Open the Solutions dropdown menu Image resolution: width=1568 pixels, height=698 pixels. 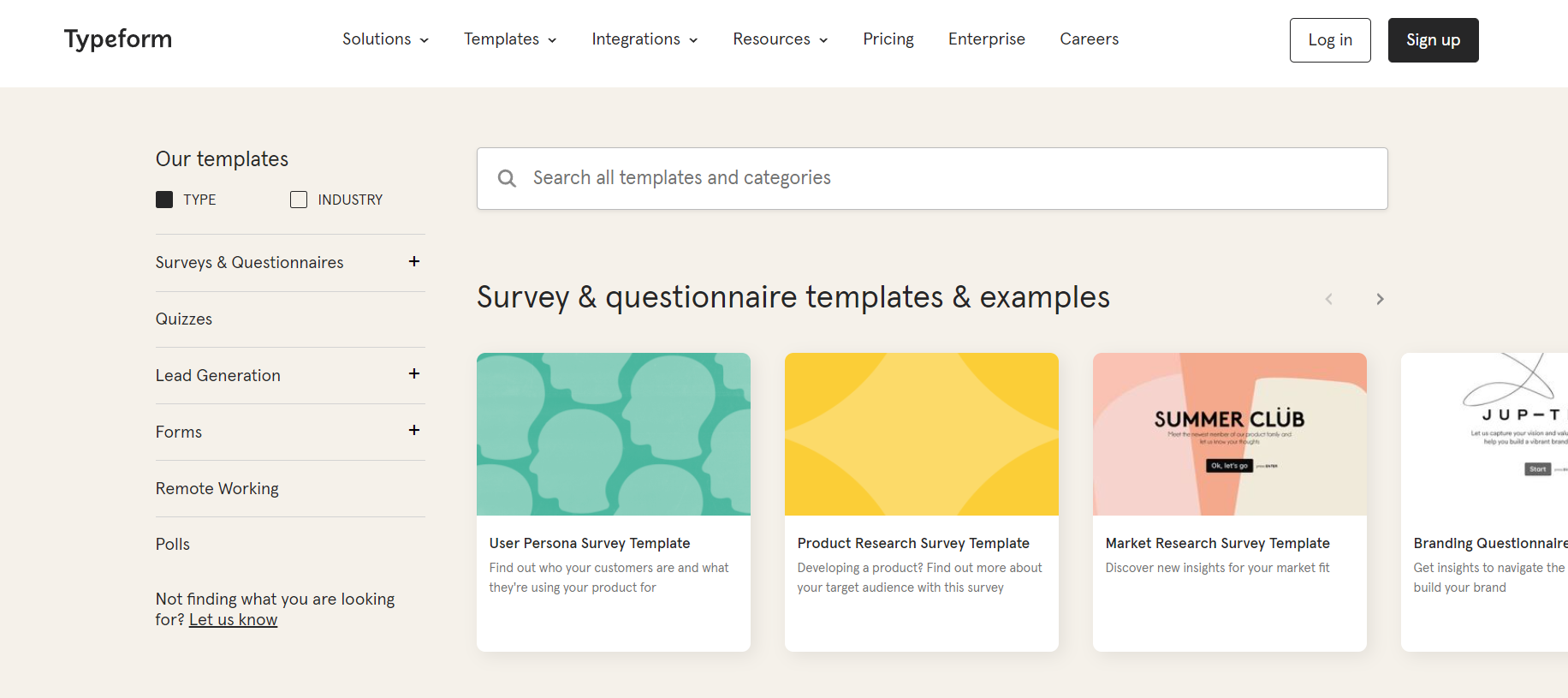click(385, 39)
